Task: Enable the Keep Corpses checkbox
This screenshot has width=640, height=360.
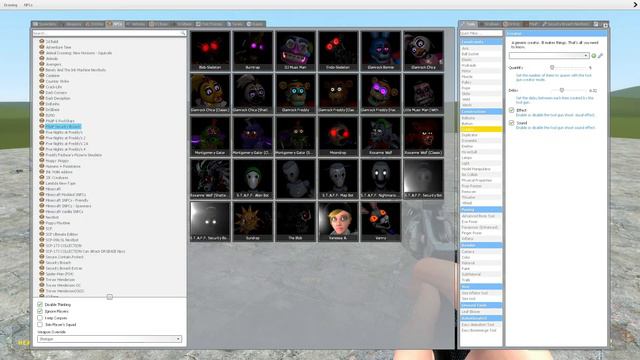Action: pos(40,318)
